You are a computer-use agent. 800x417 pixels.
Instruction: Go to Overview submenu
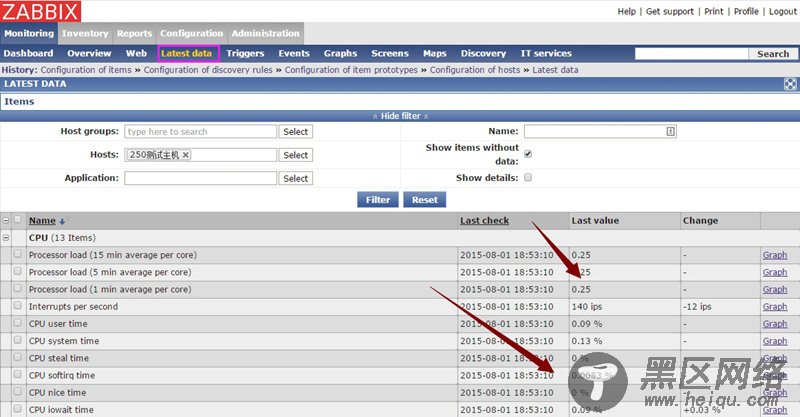(89, 53)
